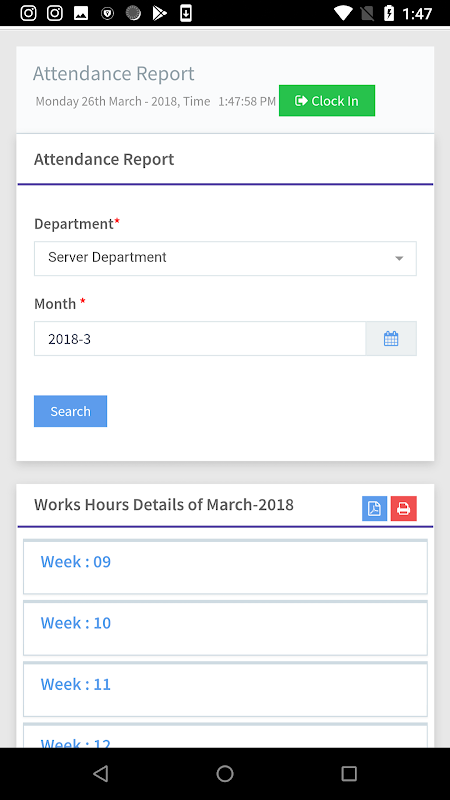Tap the download notification icon in status bar
The height and width of the screenshot is (800, 450).
point(186,13)
